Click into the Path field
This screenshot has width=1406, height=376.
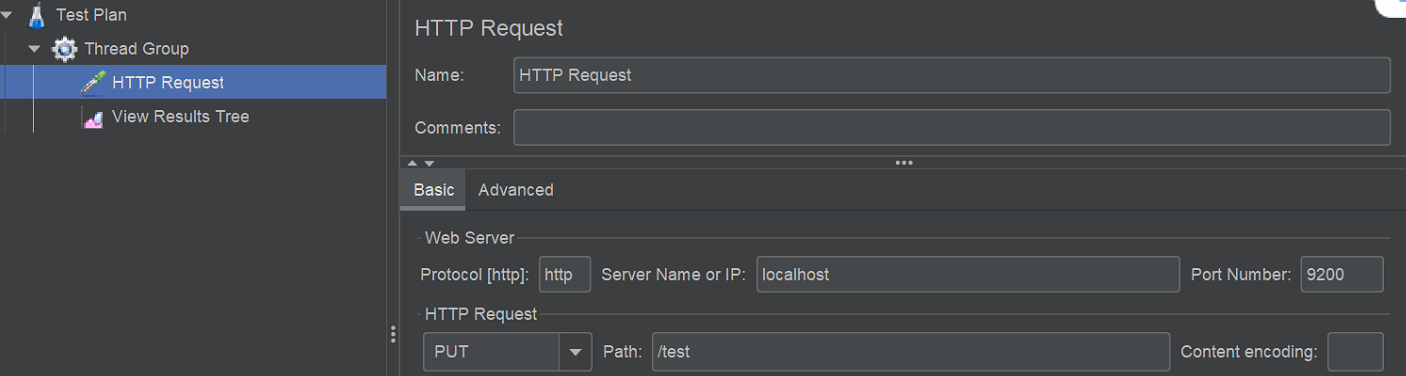click(x=911, y=352)
